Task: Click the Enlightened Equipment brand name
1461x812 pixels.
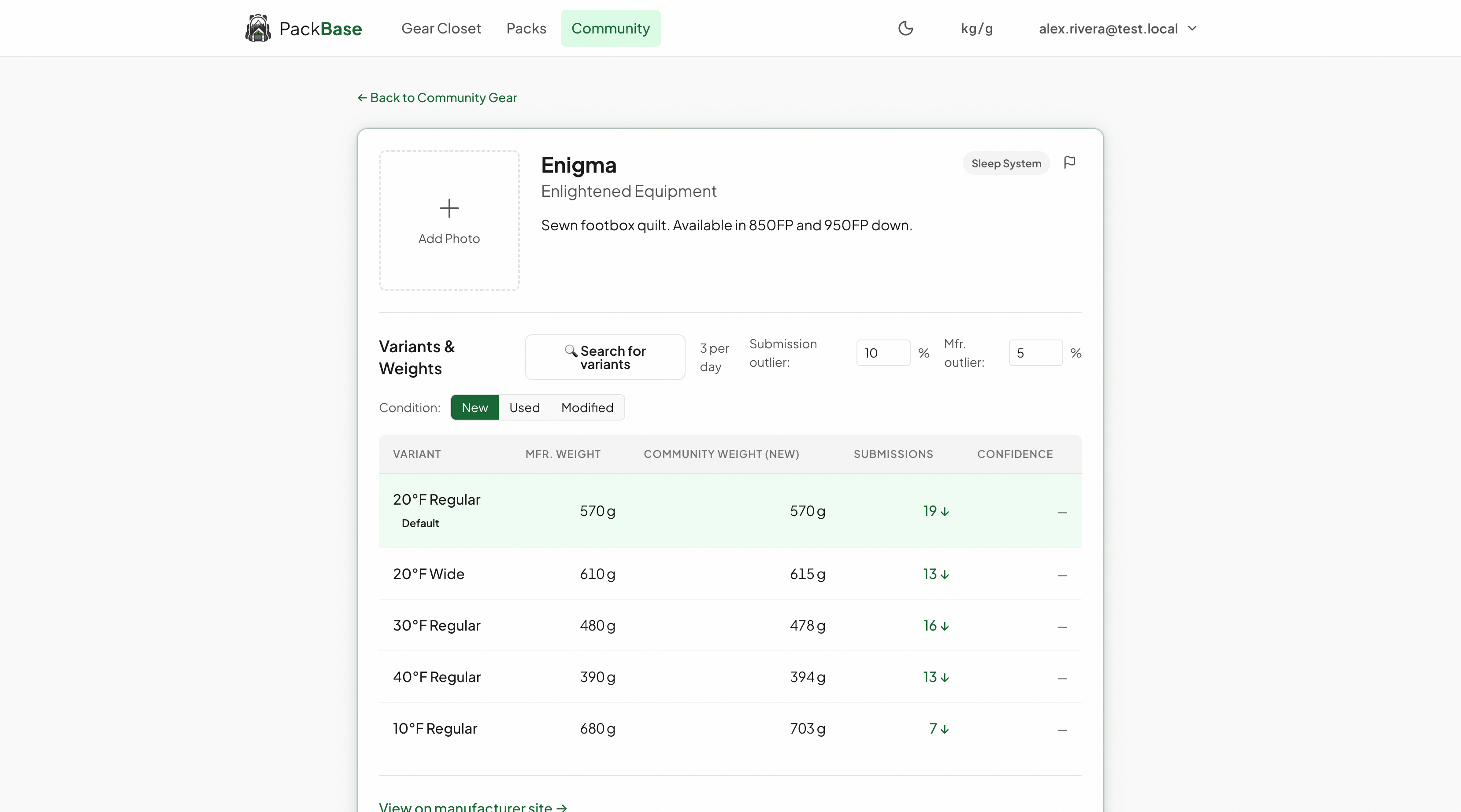Action: (x=628, y=191)
